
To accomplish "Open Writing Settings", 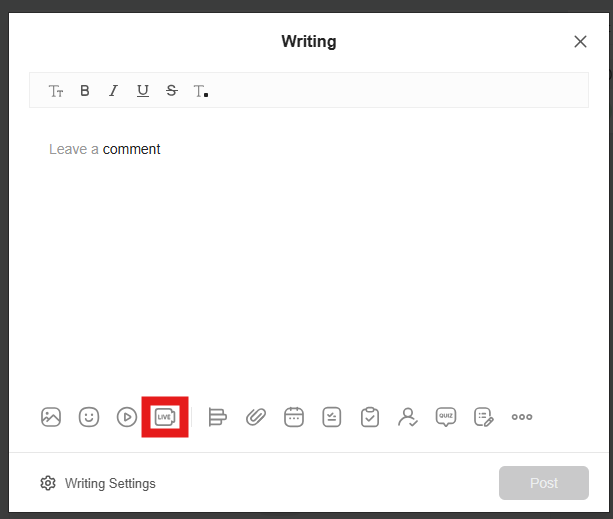I will click(98, 483).
